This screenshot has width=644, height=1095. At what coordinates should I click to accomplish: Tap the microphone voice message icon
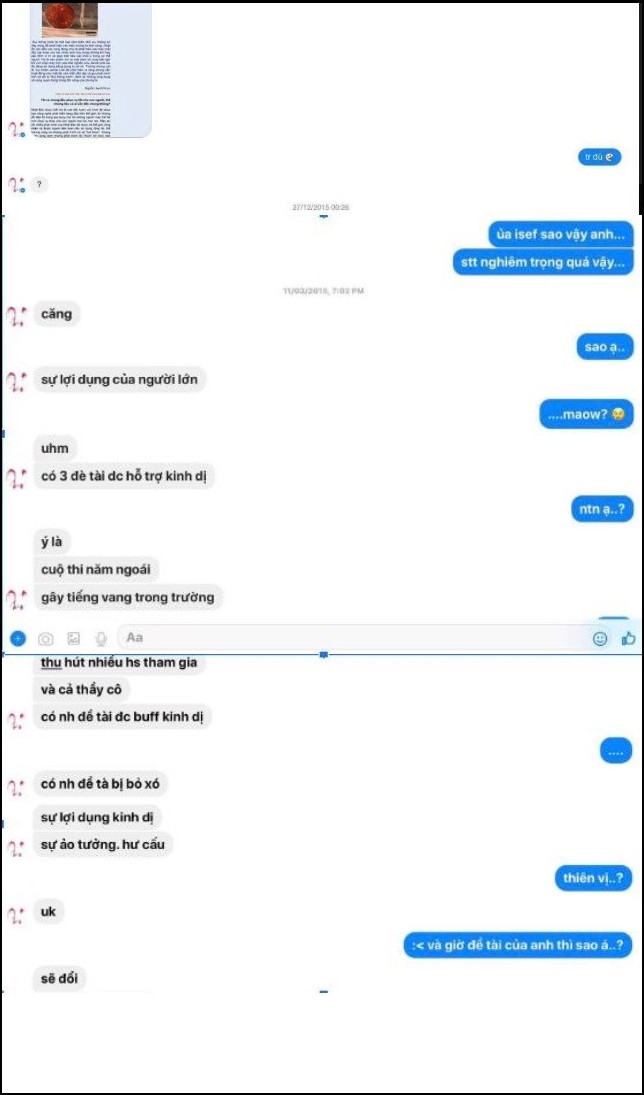tap(101, 638)
